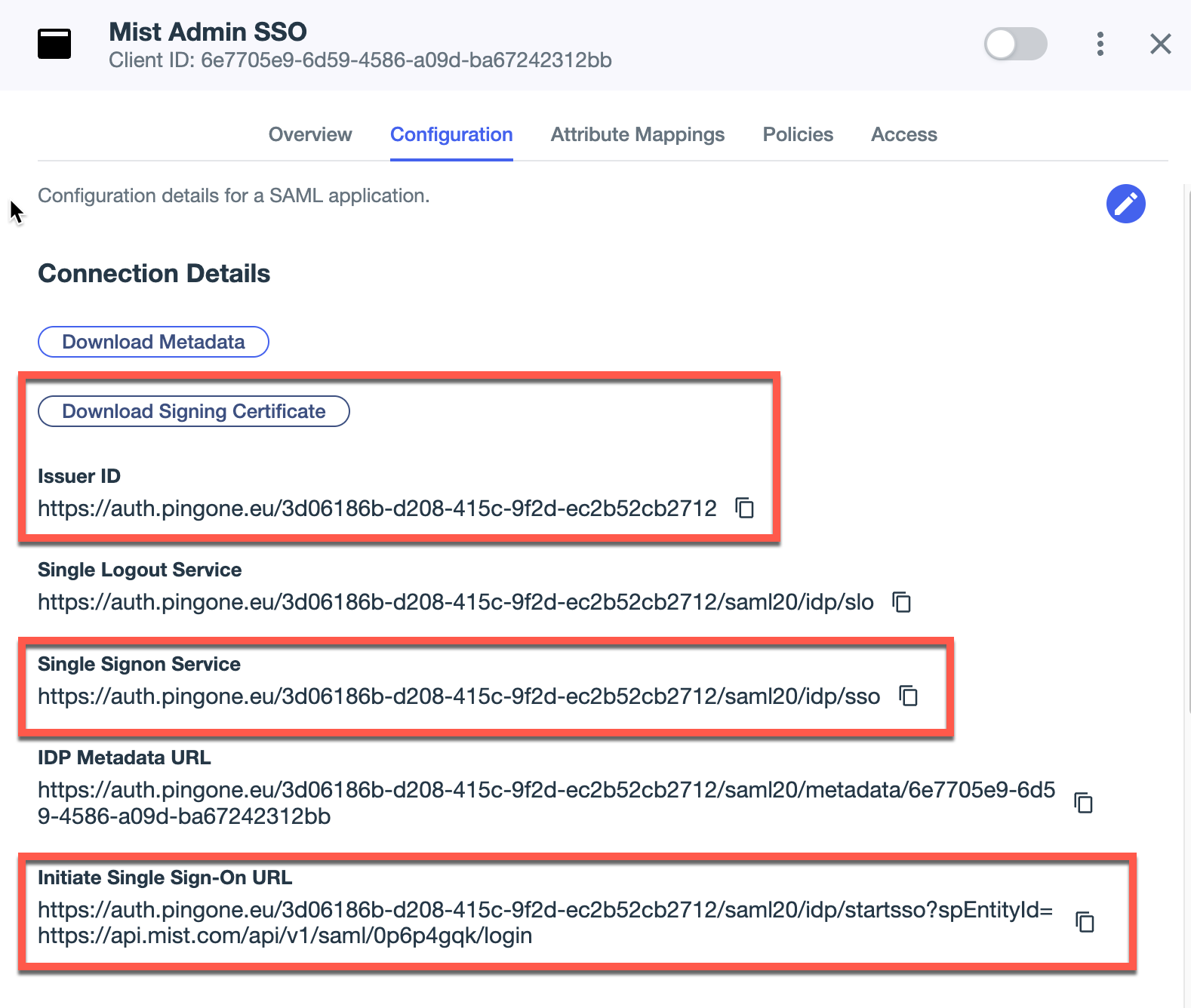Open the three-dot options menu
This screenshot has height=1008, width=1191.
1100,44
